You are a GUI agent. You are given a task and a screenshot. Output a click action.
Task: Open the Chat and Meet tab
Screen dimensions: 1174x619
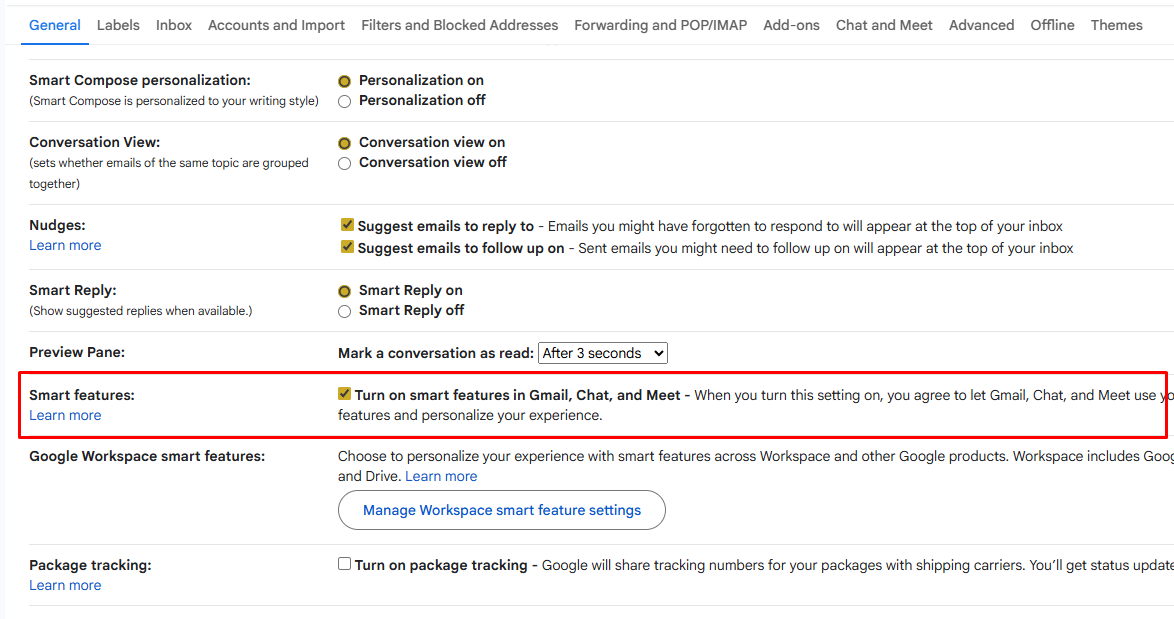[x=884, y=25]
